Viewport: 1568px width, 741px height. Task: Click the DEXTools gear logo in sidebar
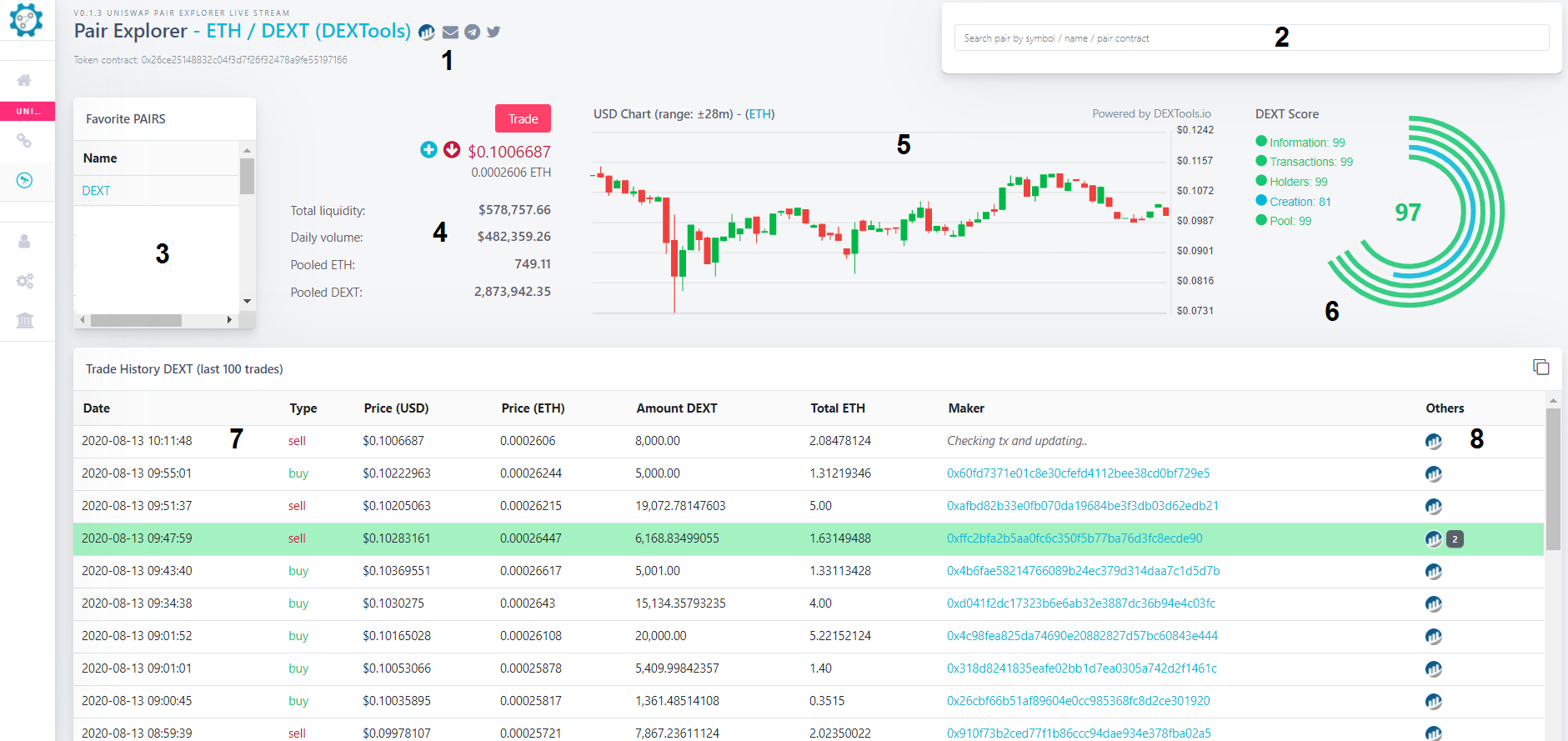26,19
